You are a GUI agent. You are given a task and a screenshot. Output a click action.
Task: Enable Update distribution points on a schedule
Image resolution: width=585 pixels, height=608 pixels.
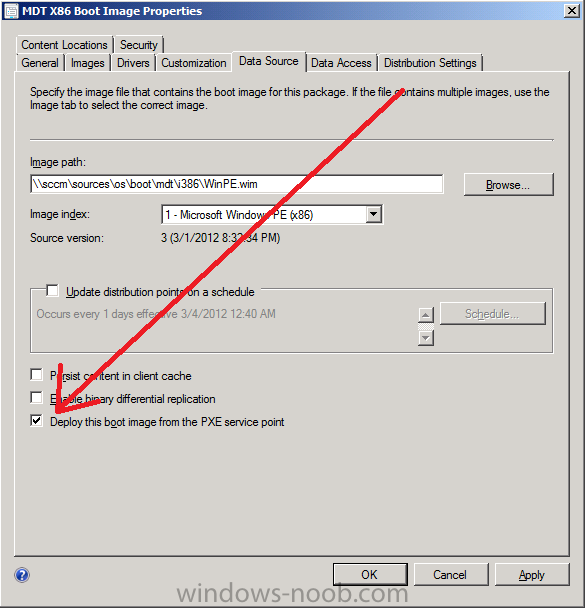tap(52, 290)
